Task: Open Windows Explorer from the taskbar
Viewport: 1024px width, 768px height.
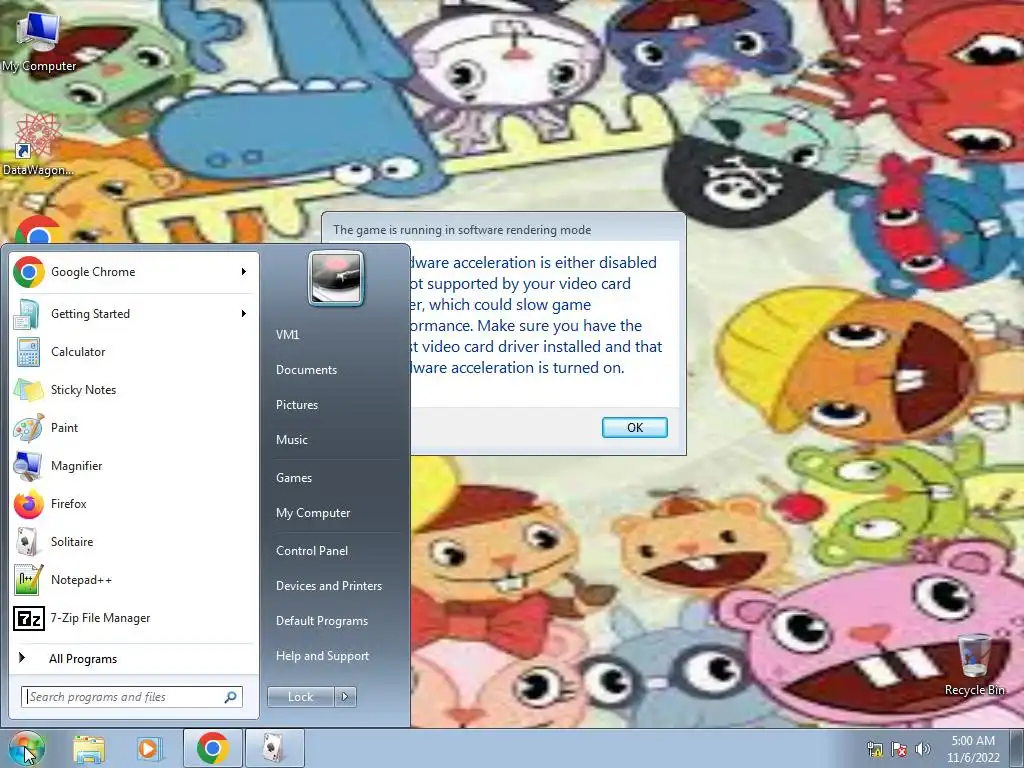Action: (x=89, y=748)
